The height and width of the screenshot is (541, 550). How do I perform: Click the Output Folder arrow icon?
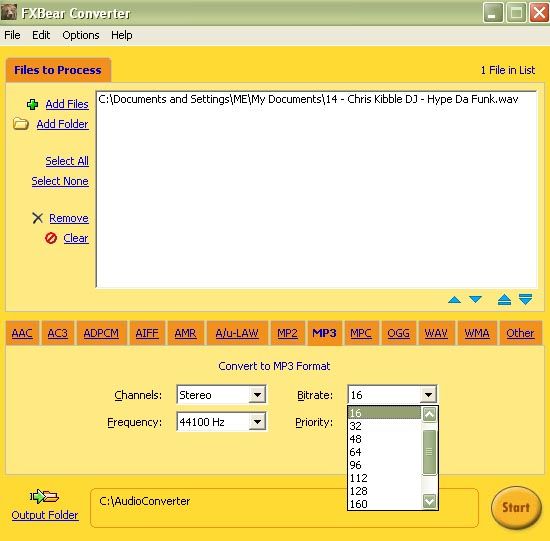click(44, 496)
